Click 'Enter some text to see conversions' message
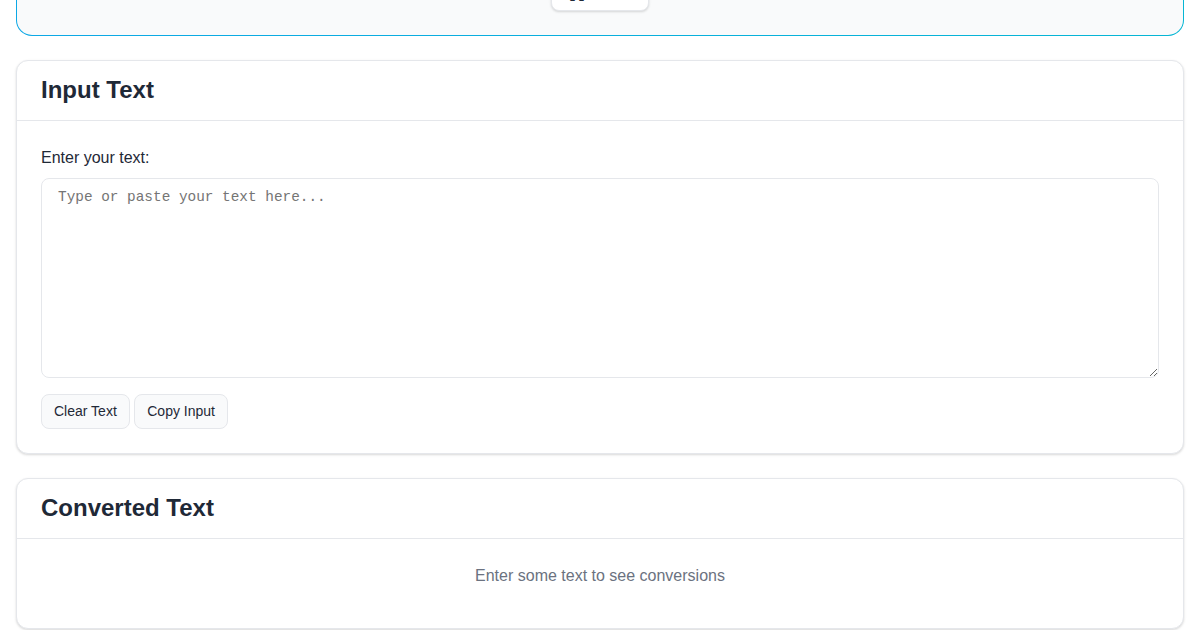 tap(599, 576)
